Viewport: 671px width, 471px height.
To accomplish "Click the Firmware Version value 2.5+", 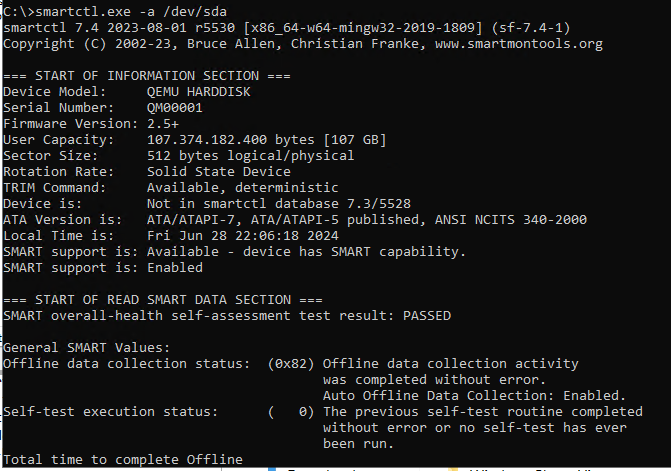I will 163,124.
